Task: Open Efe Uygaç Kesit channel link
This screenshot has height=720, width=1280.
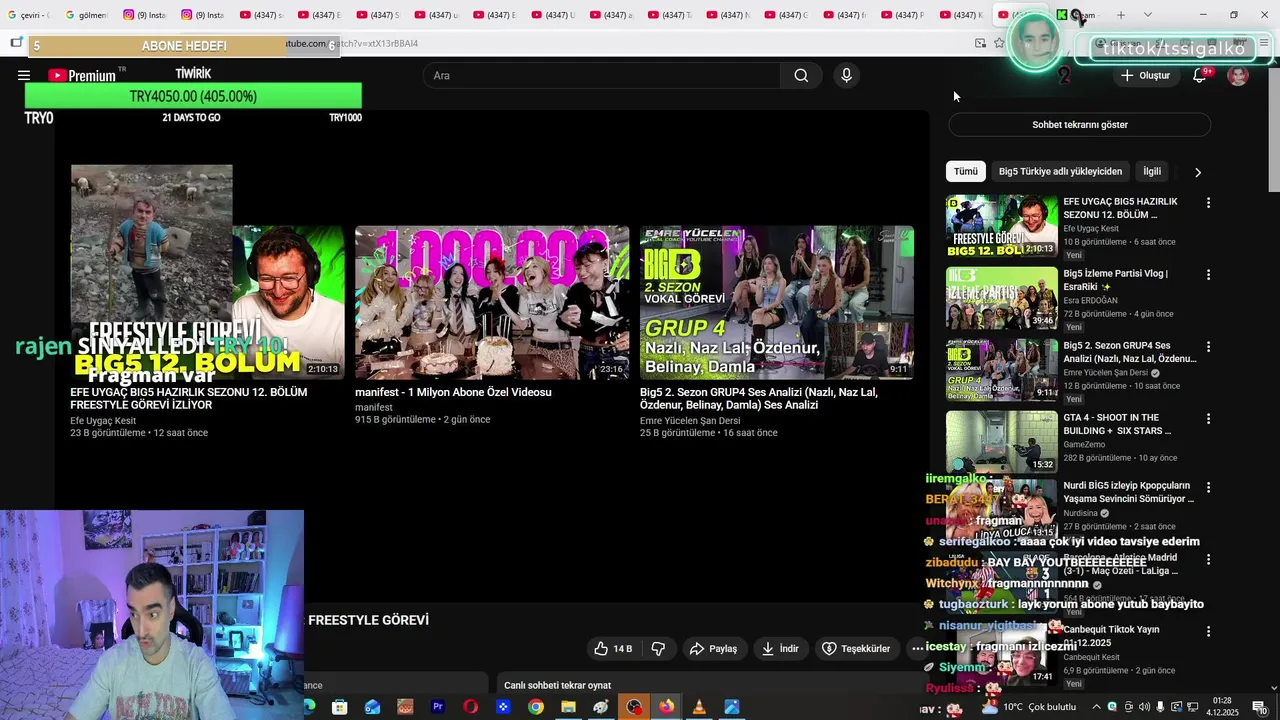Action: pyautogui.click(x=103, y=421)
